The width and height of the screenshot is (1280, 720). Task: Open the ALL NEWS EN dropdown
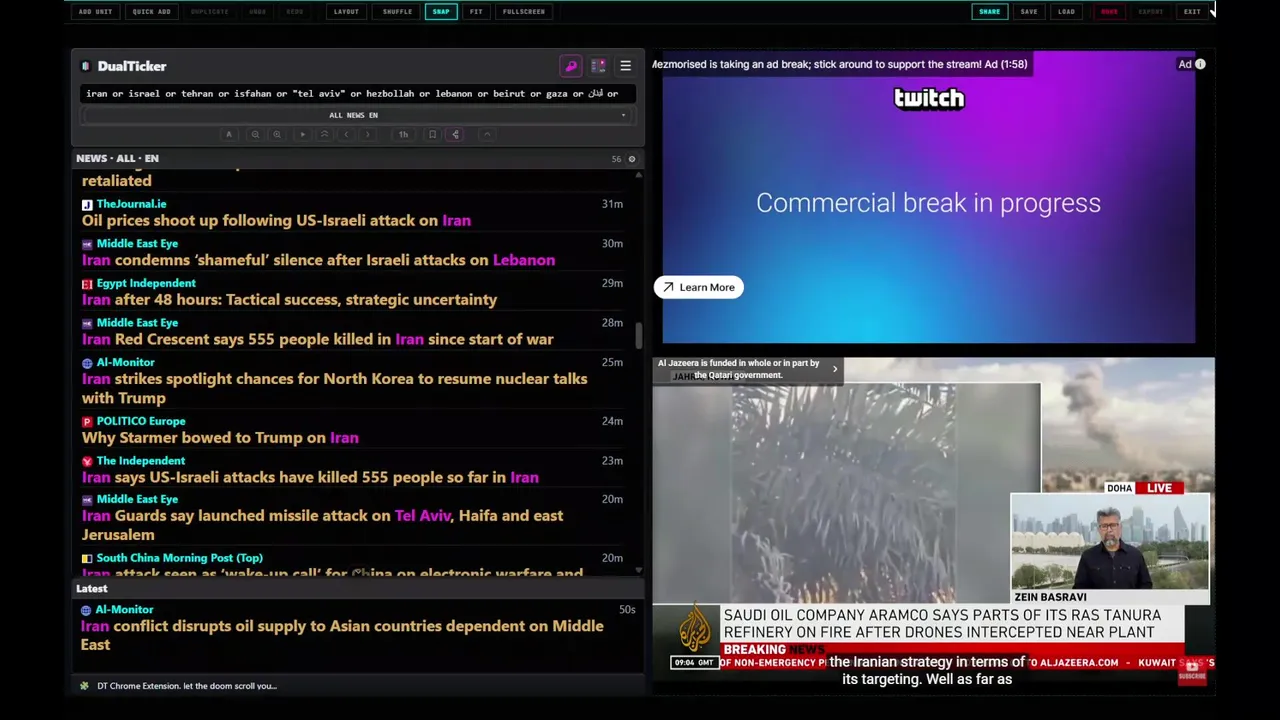tap(354, 115)
